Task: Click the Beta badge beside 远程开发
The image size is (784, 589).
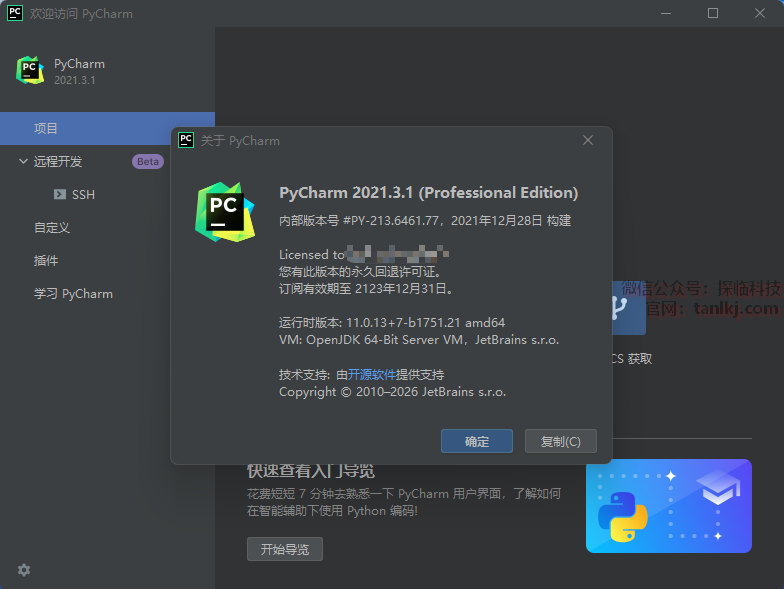Action: coord(148,161)
